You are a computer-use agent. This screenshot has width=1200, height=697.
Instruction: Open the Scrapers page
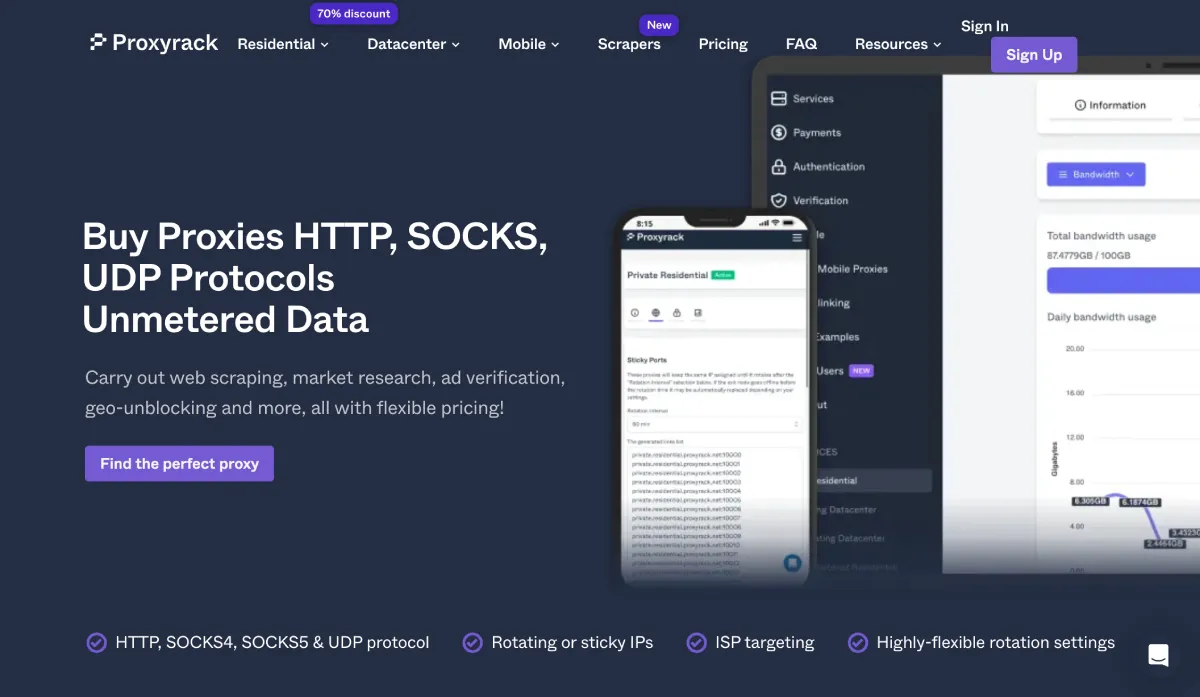click(629, 44)
